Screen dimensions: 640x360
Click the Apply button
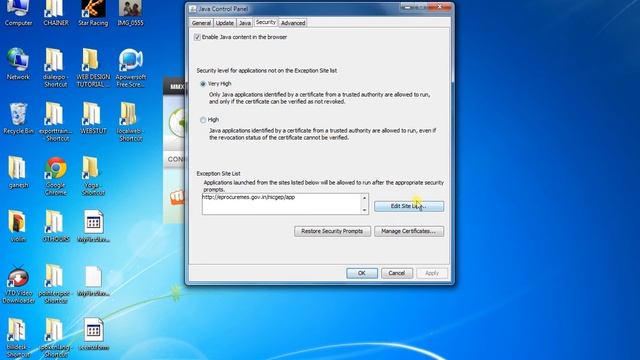pos(432,273)
